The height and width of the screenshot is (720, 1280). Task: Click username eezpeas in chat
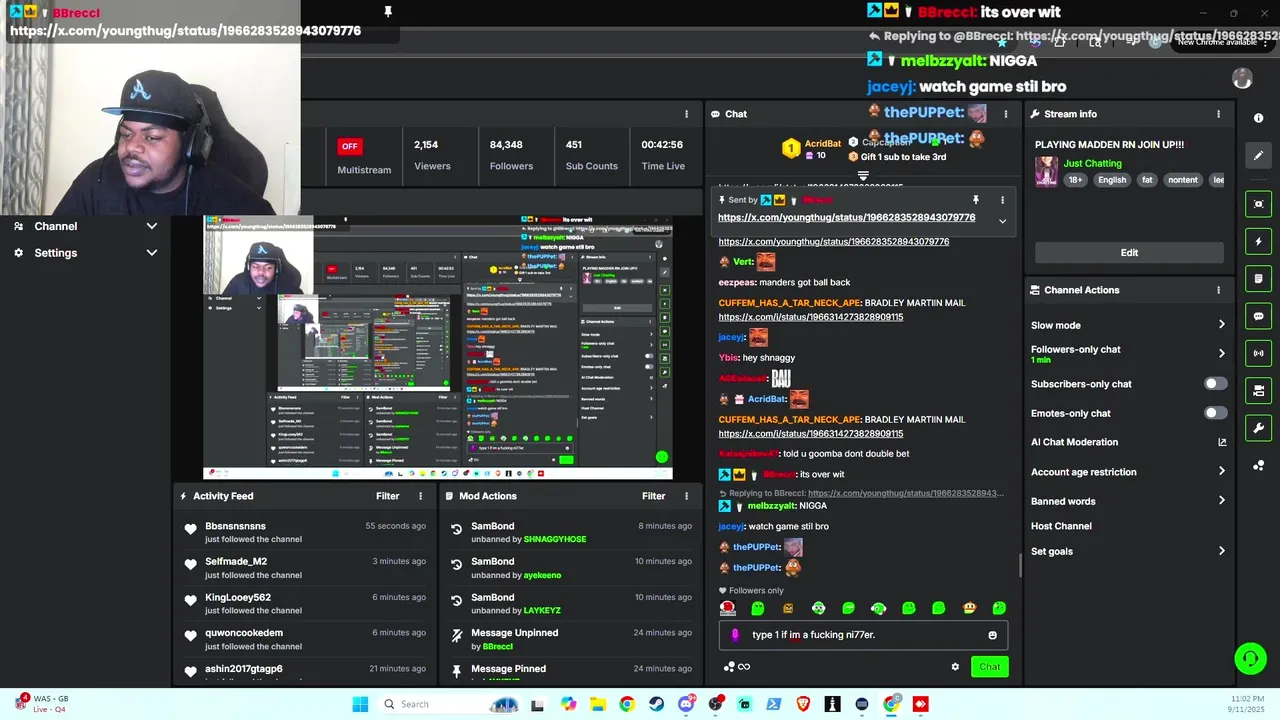[737, 283]
